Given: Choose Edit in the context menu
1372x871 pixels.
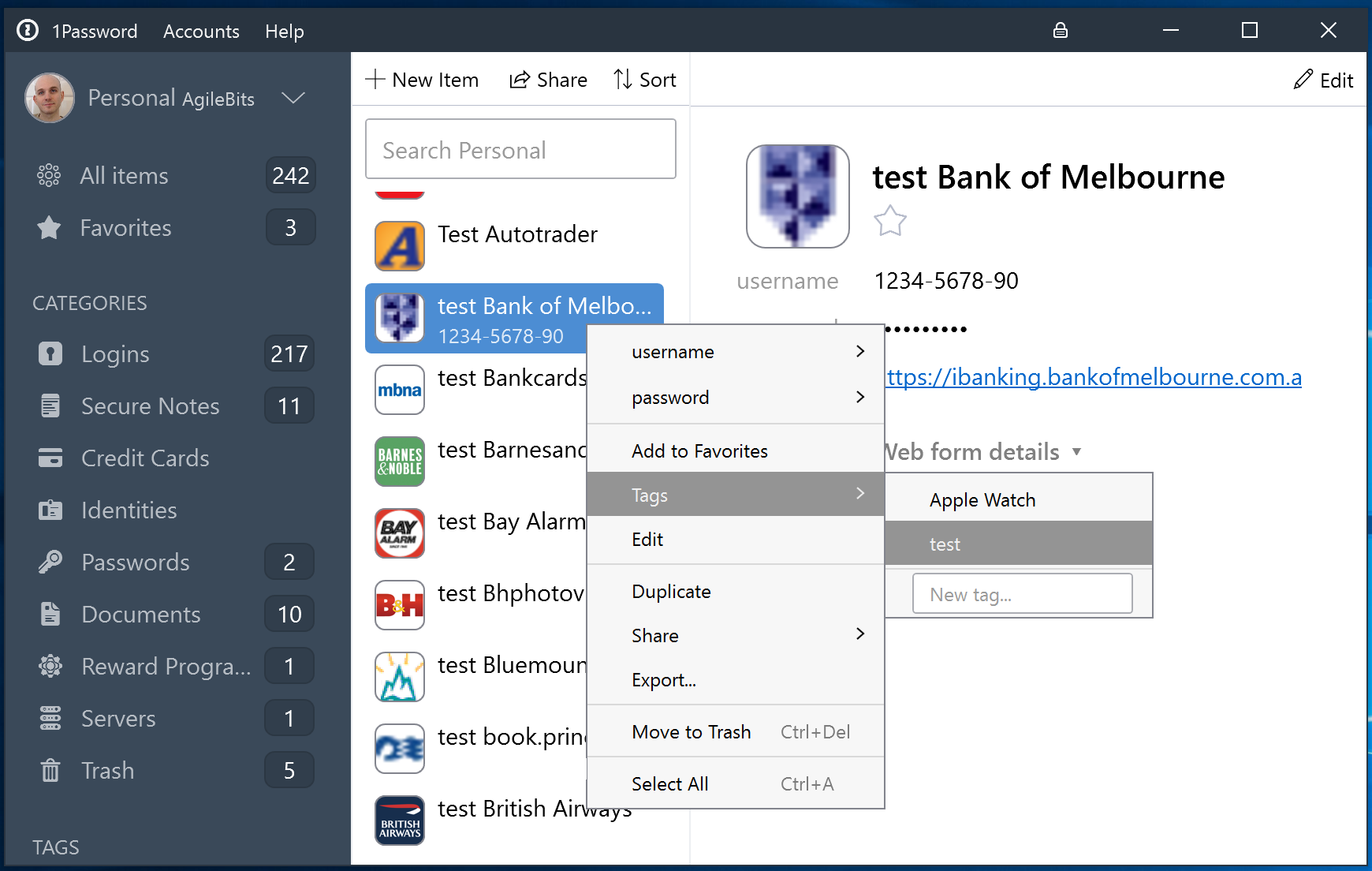Looking at the screenshot, I should point(736,539).
